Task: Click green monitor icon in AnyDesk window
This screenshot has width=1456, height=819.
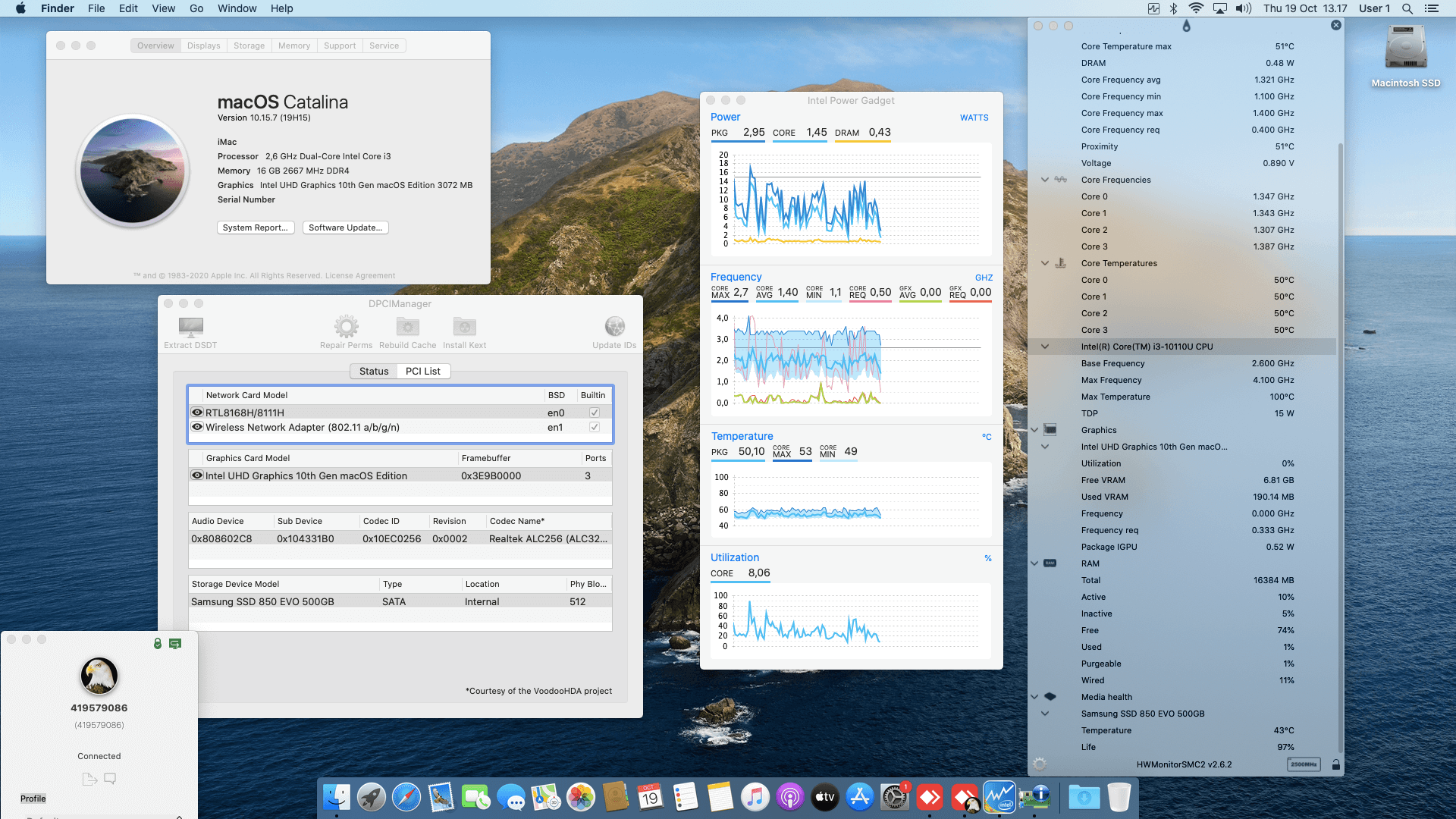Action: point(175,643)
